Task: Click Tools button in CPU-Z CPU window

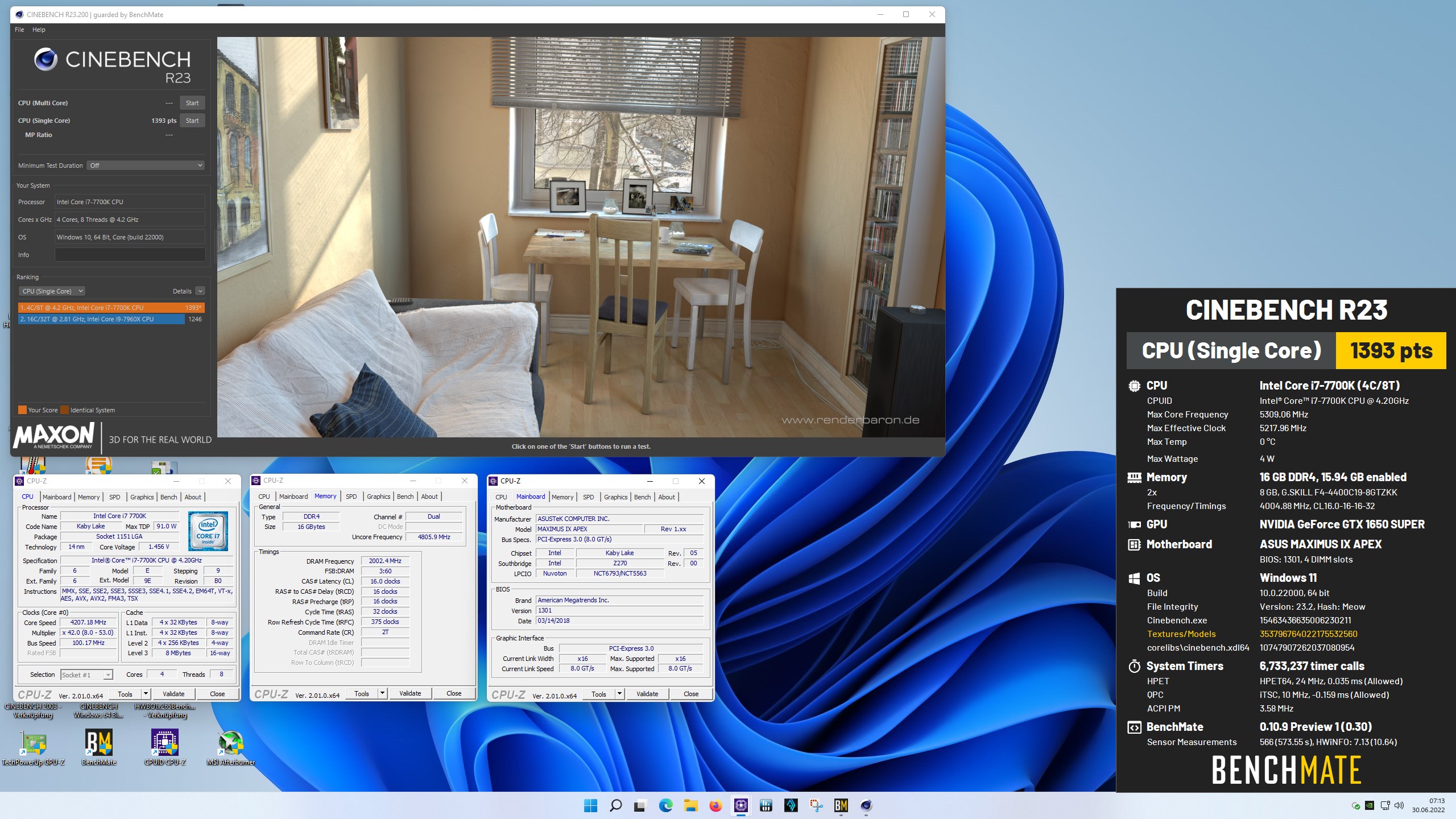Action: 125,694
